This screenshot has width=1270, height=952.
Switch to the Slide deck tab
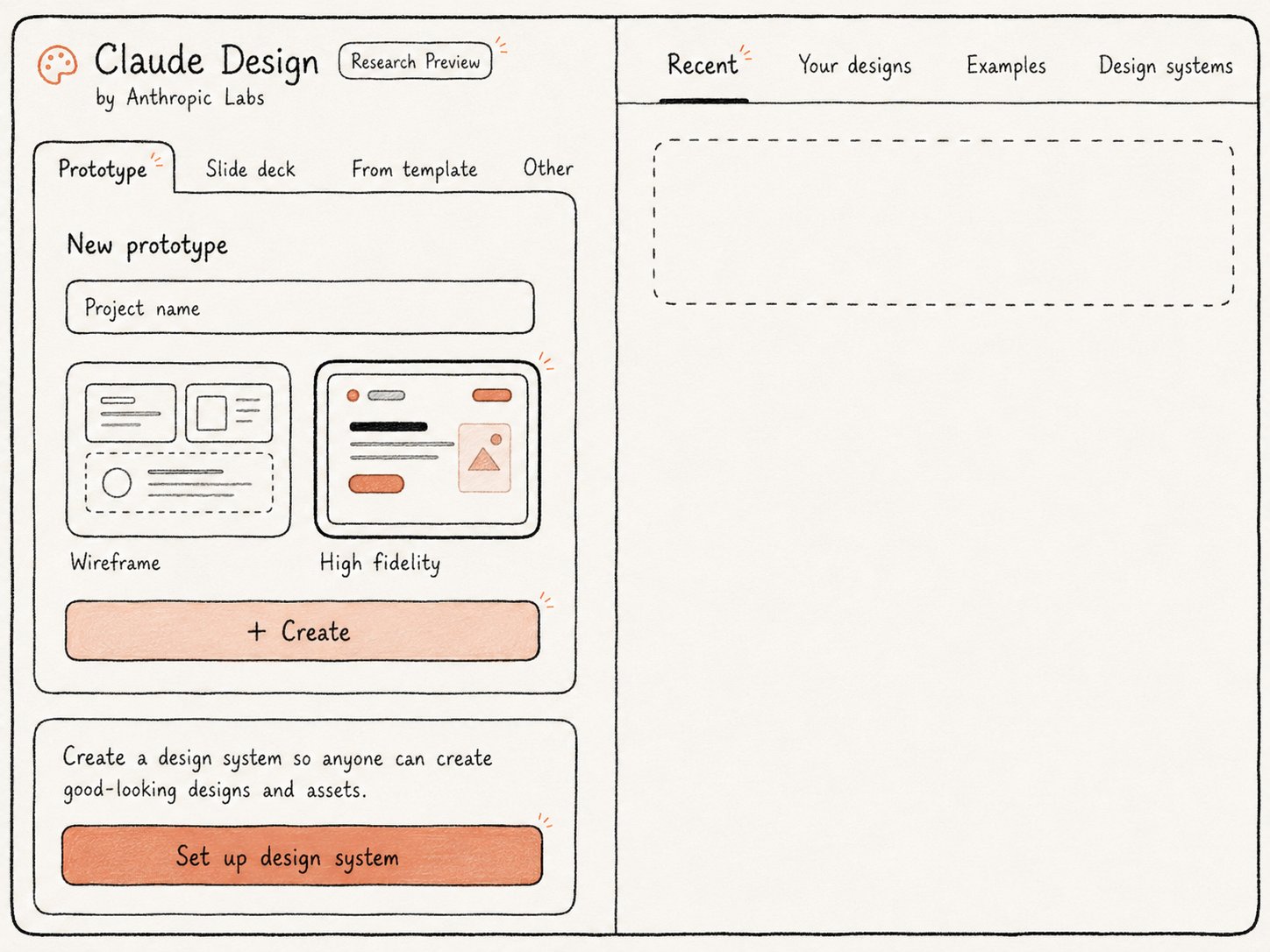click(x=251, y=168)
